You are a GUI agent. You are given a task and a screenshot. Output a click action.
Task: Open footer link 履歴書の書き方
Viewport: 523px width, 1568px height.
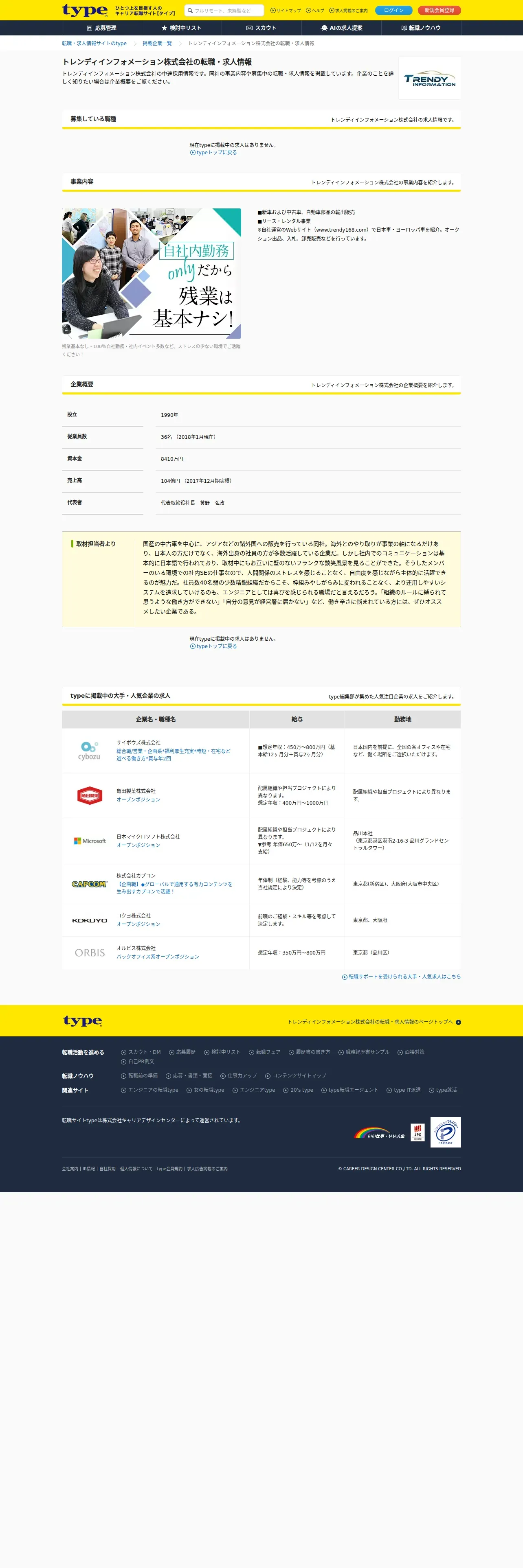pyautogui.click(x=309, y=1052)
